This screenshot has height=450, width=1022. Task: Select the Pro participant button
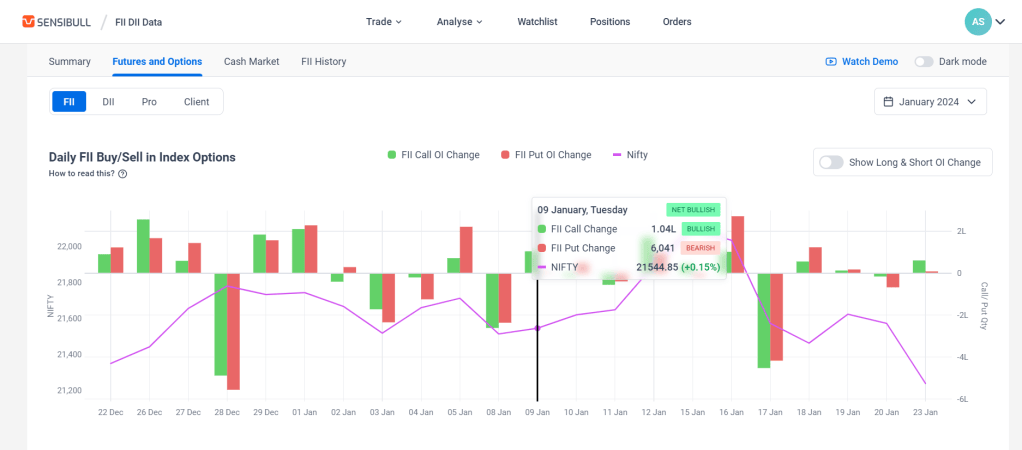pyautogui.click(x=149, y=102)
